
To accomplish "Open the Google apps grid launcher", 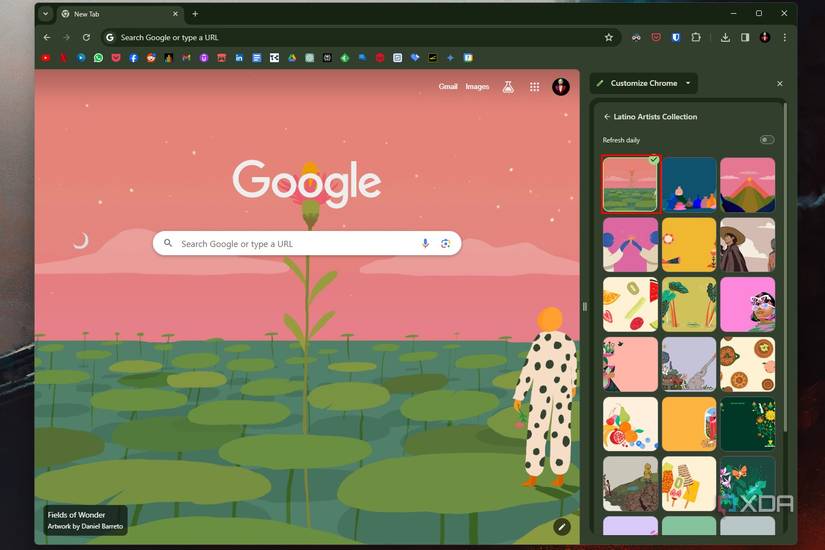I will click(534, 87).
